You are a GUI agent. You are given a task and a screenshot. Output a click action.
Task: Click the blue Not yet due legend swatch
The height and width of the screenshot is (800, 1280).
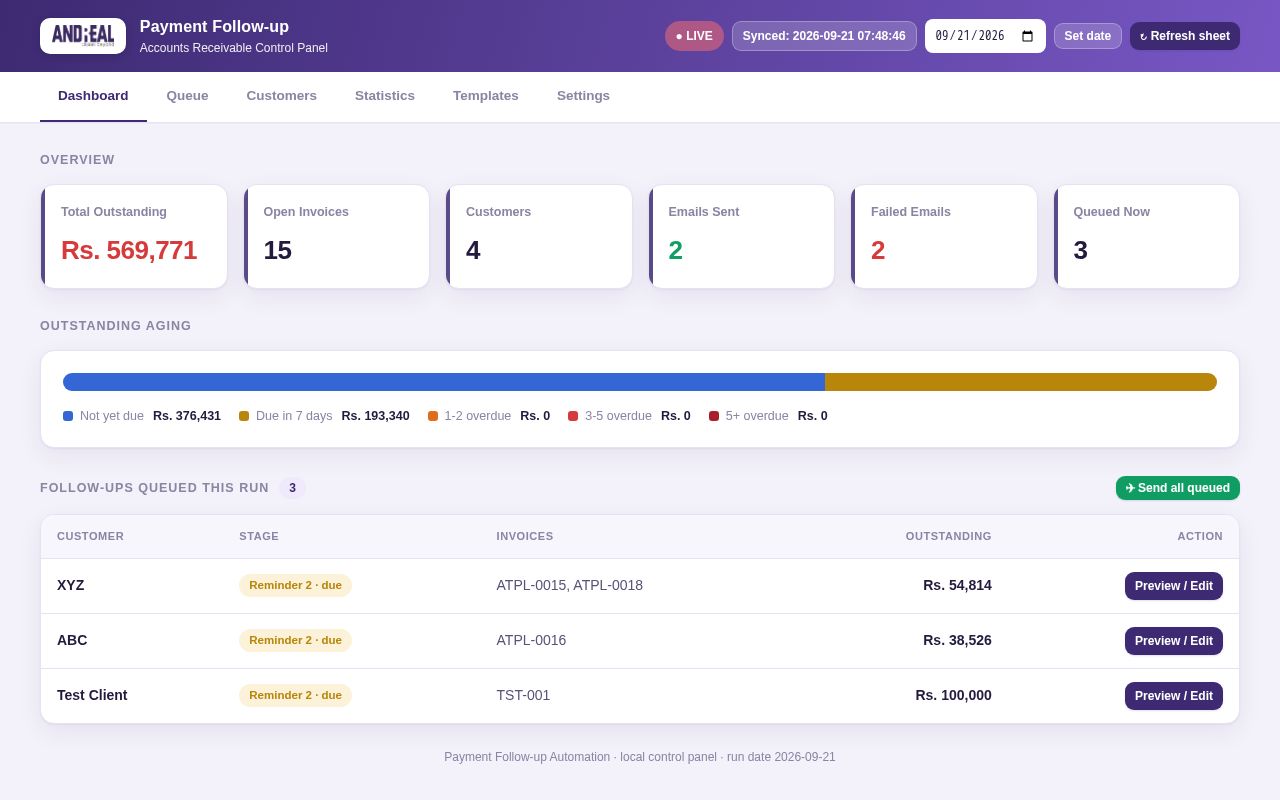coord(68,416)
